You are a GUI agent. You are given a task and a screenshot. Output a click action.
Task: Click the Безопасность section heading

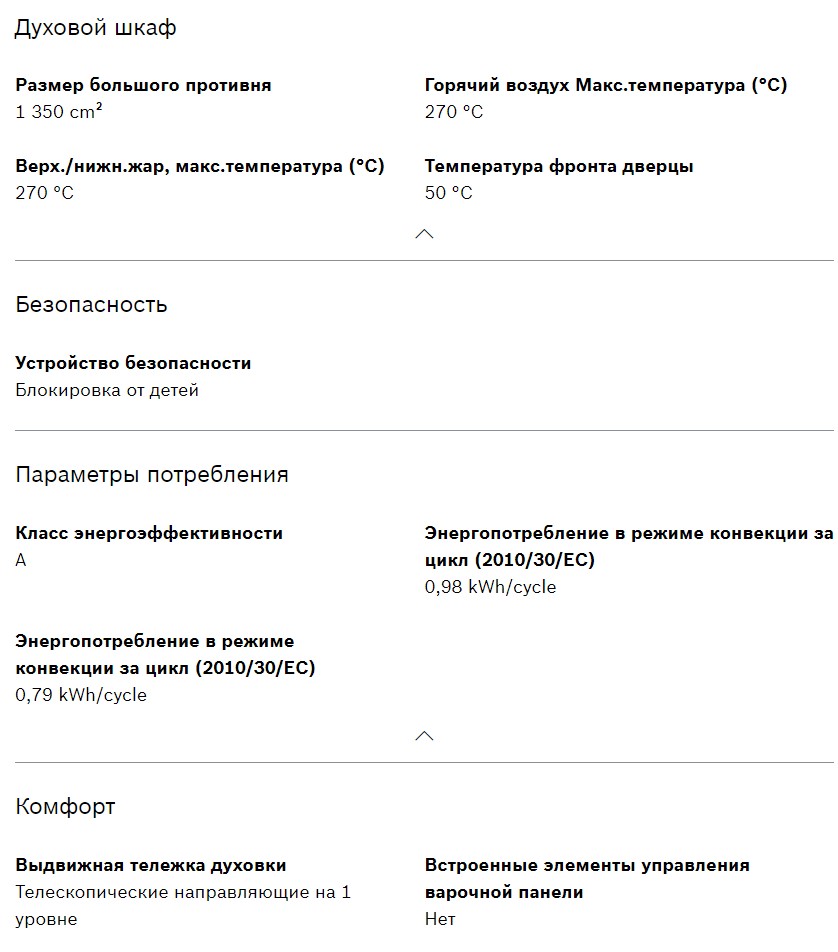click(91, 305)
